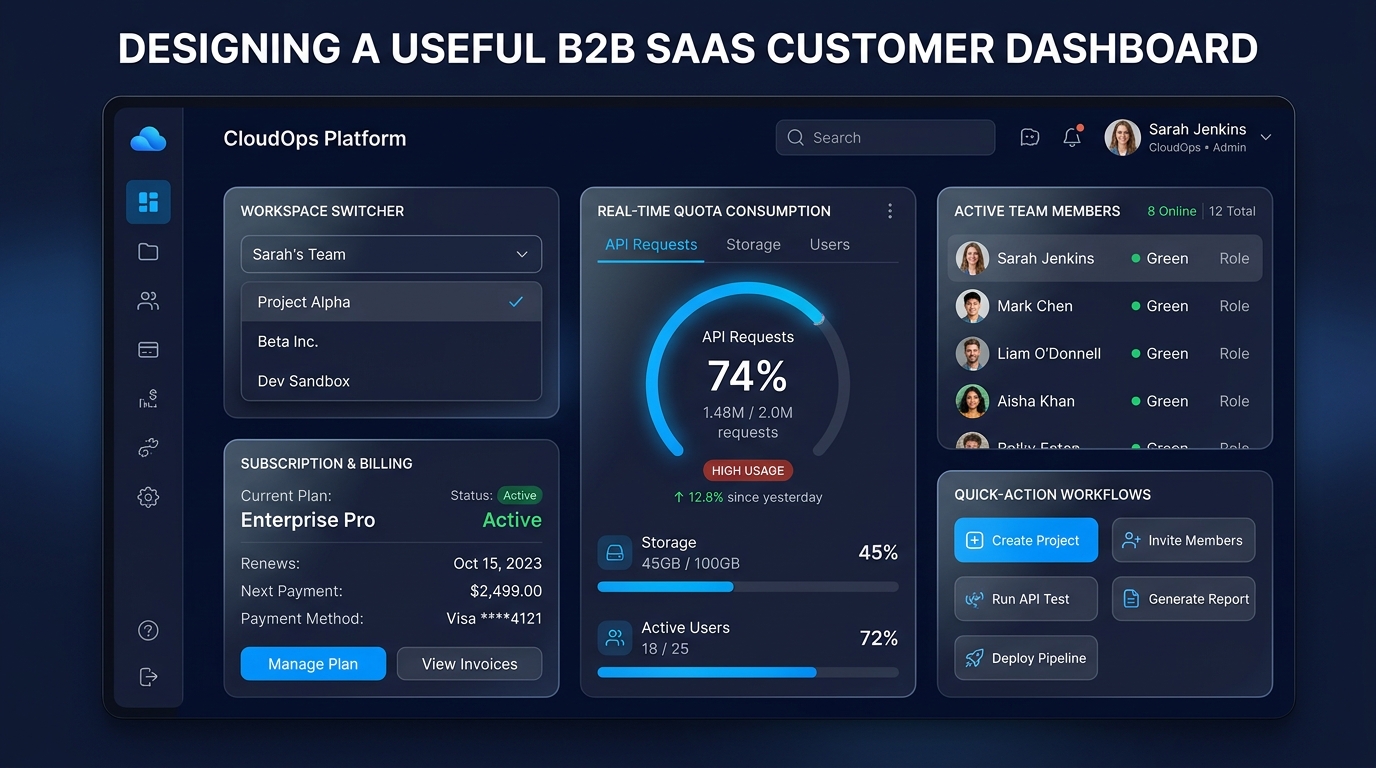Click the Visa ****4121 payment method
The image size is (1376, 768).
[x=494, y=618]
